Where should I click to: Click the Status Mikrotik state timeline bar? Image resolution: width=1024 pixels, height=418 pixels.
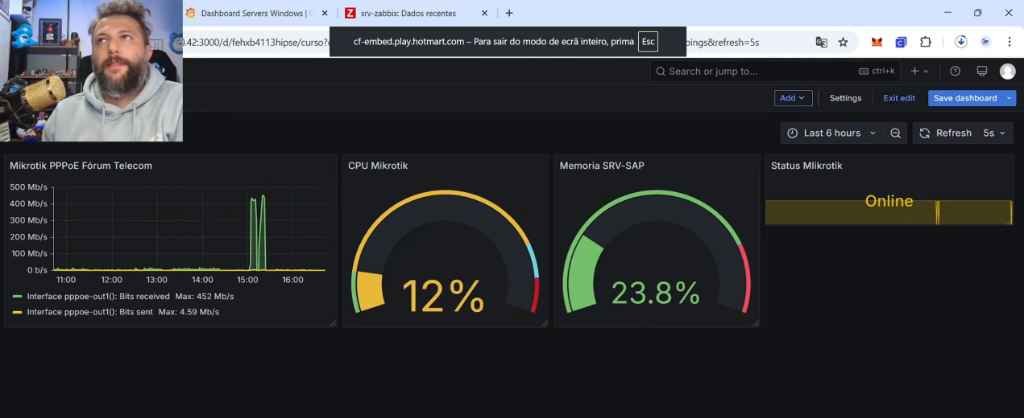[889, 213]
